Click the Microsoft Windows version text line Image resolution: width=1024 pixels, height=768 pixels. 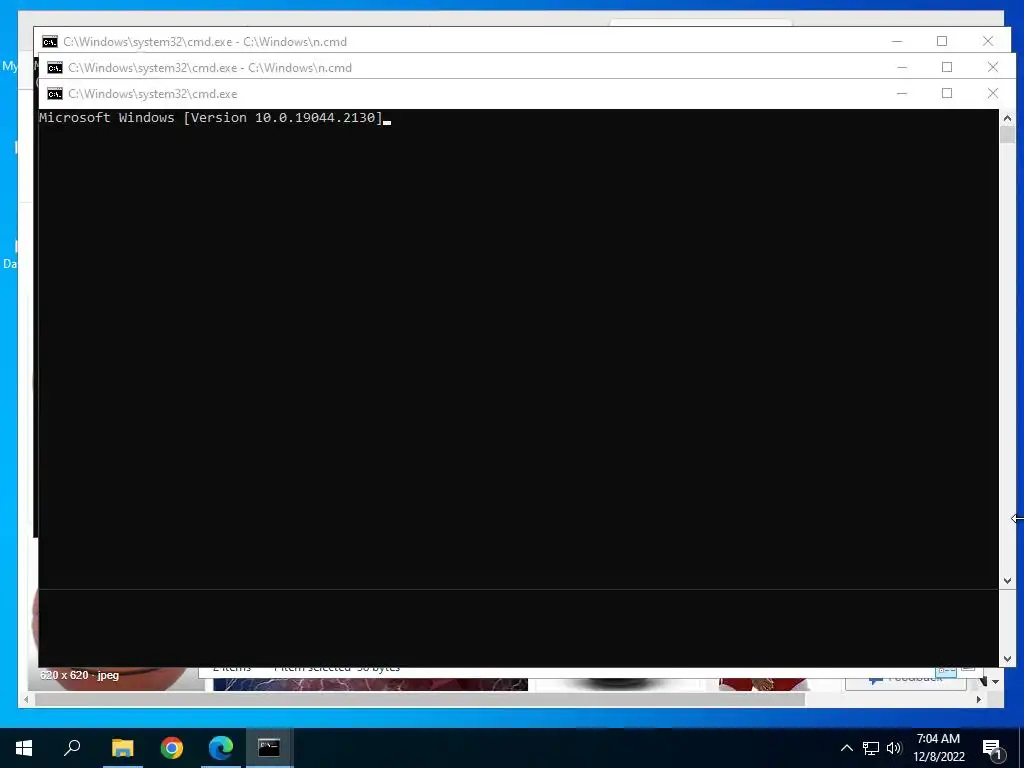click(x=210, y=118)
